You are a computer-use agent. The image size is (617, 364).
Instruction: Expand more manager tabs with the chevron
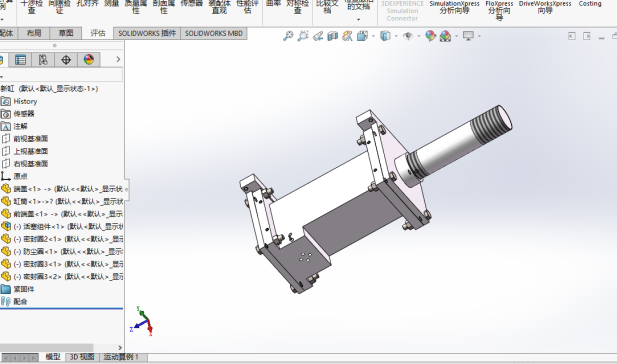point(118,59)
